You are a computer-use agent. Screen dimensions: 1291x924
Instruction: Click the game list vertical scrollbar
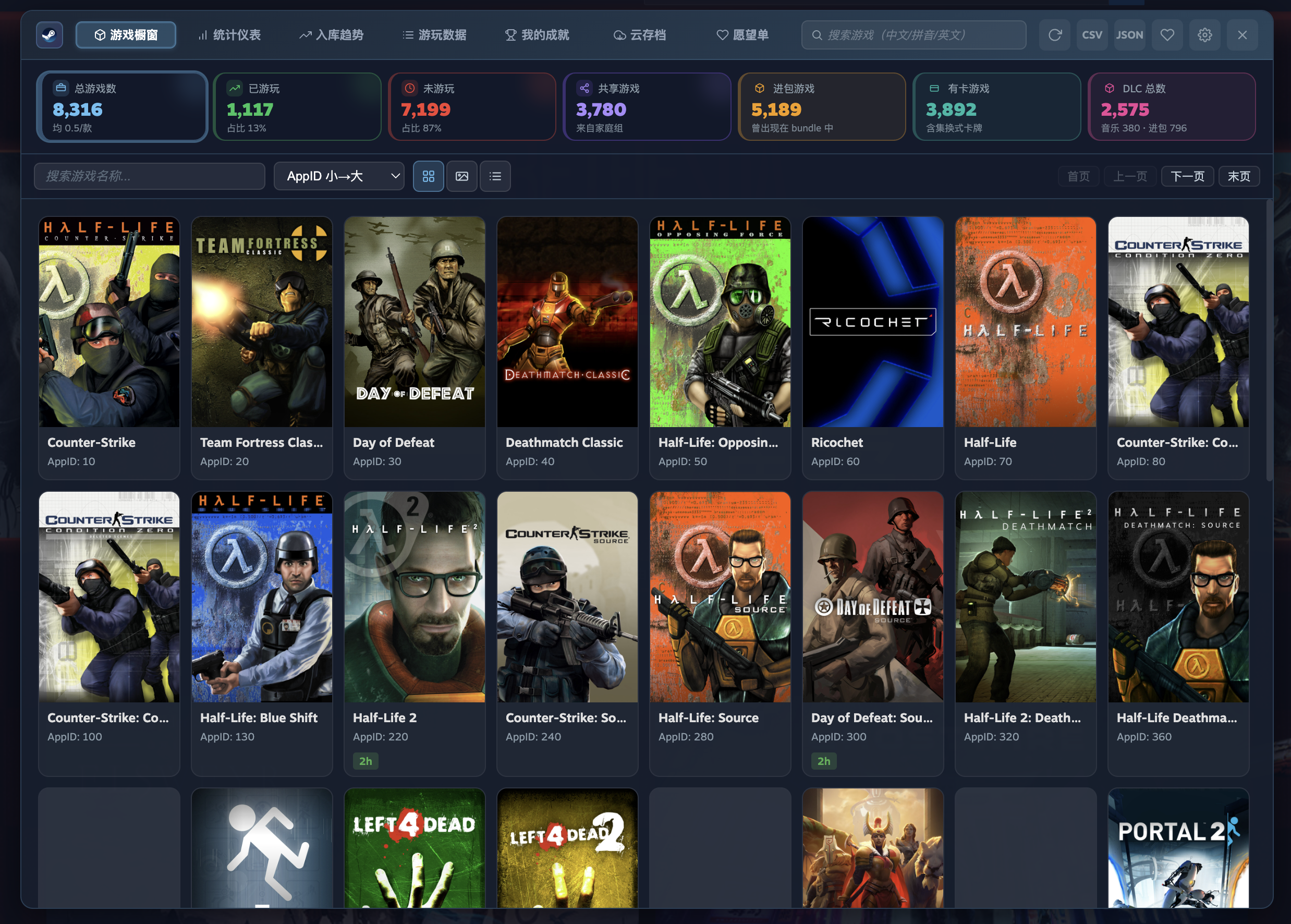1269,340
